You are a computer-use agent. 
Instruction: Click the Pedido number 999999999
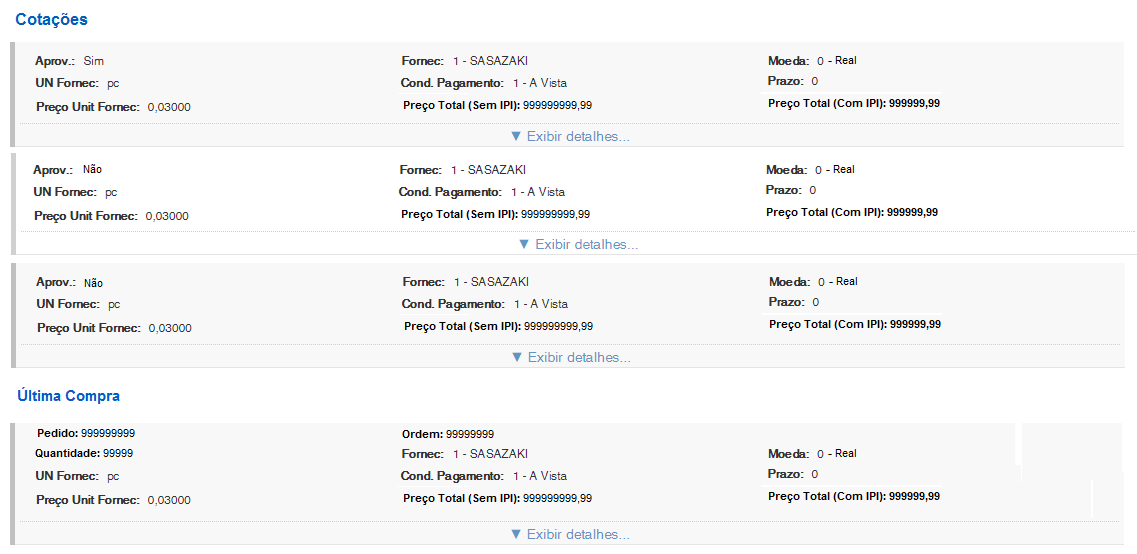tap(108, 433)
